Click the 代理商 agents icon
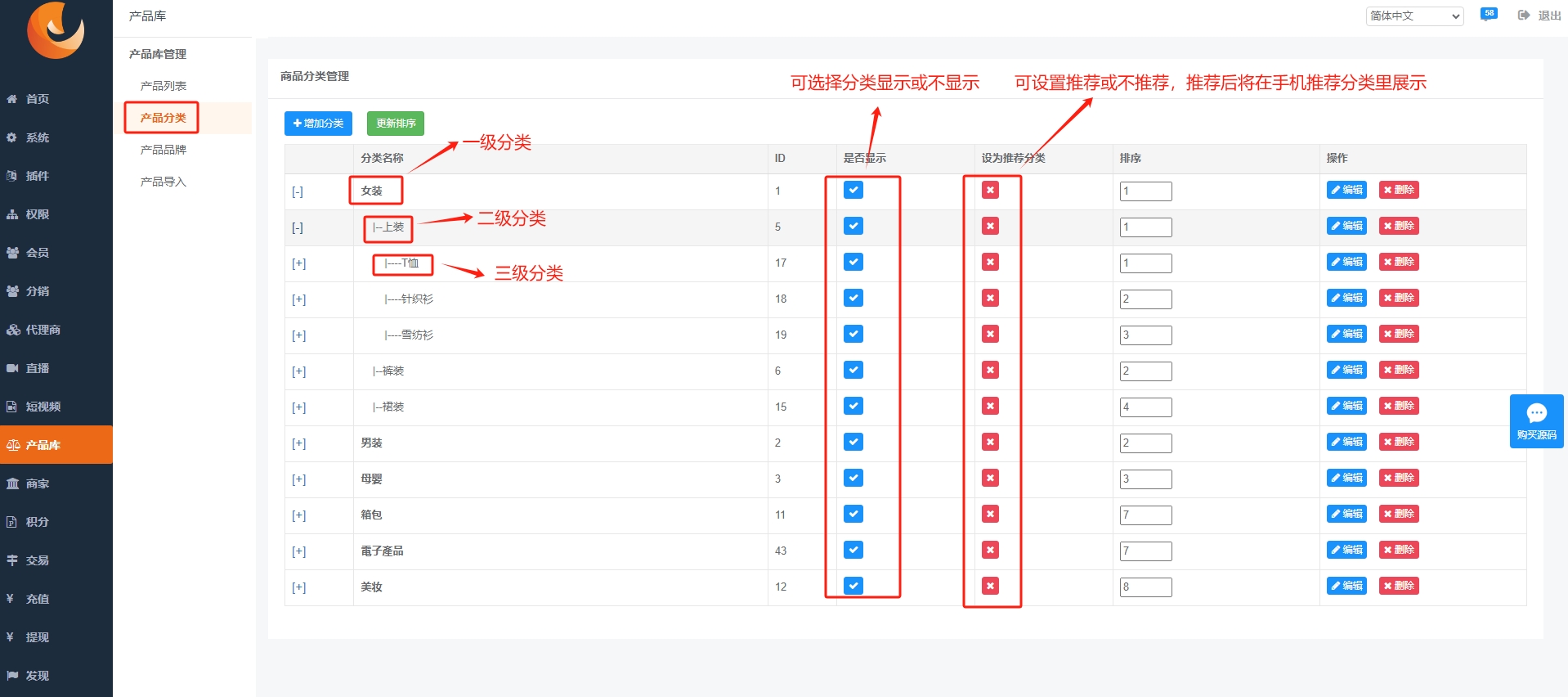Image resolution: width=1568 pixels, height=697 pixels. (12, 330)
